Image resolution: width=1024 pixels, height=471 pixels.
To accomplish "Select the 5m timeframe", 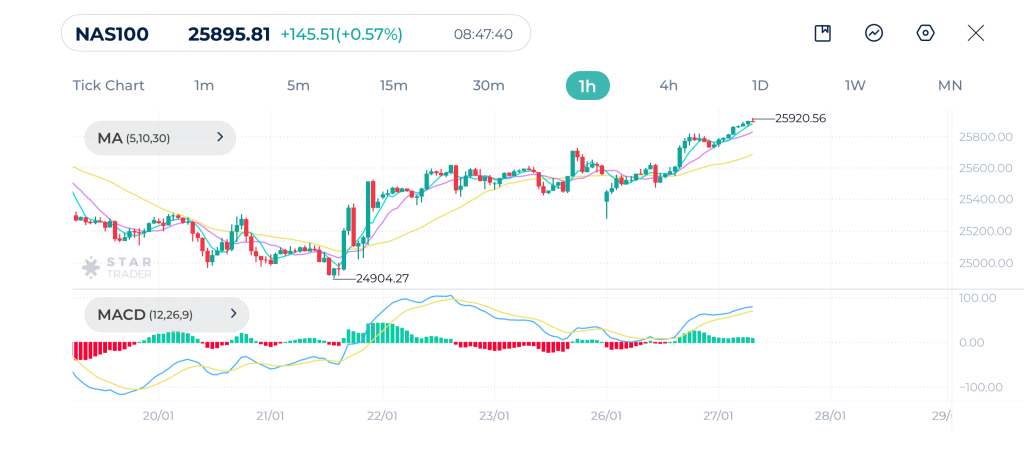I will point(298,86).
